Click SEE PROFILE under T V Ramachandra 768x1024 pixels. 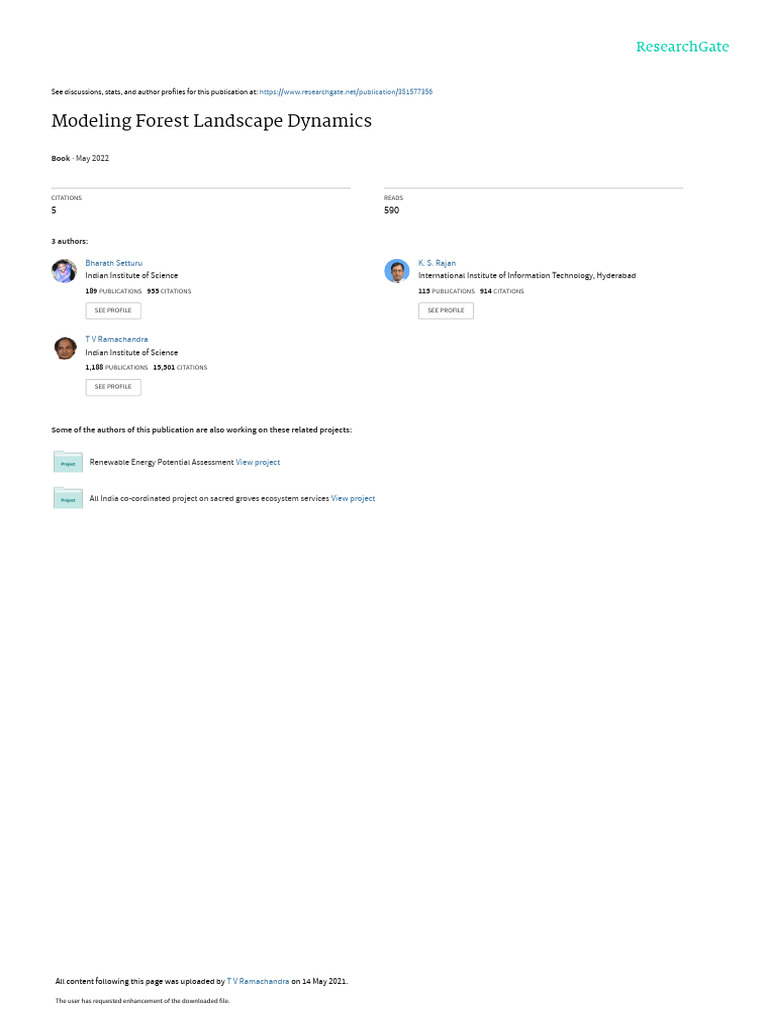pos(113,387)
